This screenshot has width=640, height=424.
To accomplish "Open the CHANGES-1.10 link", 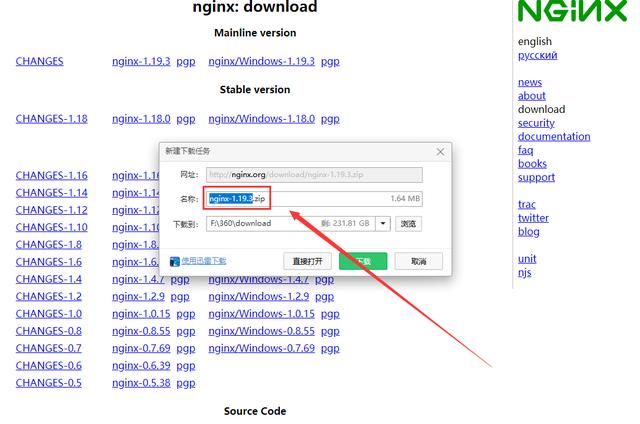I will (51, 227).
